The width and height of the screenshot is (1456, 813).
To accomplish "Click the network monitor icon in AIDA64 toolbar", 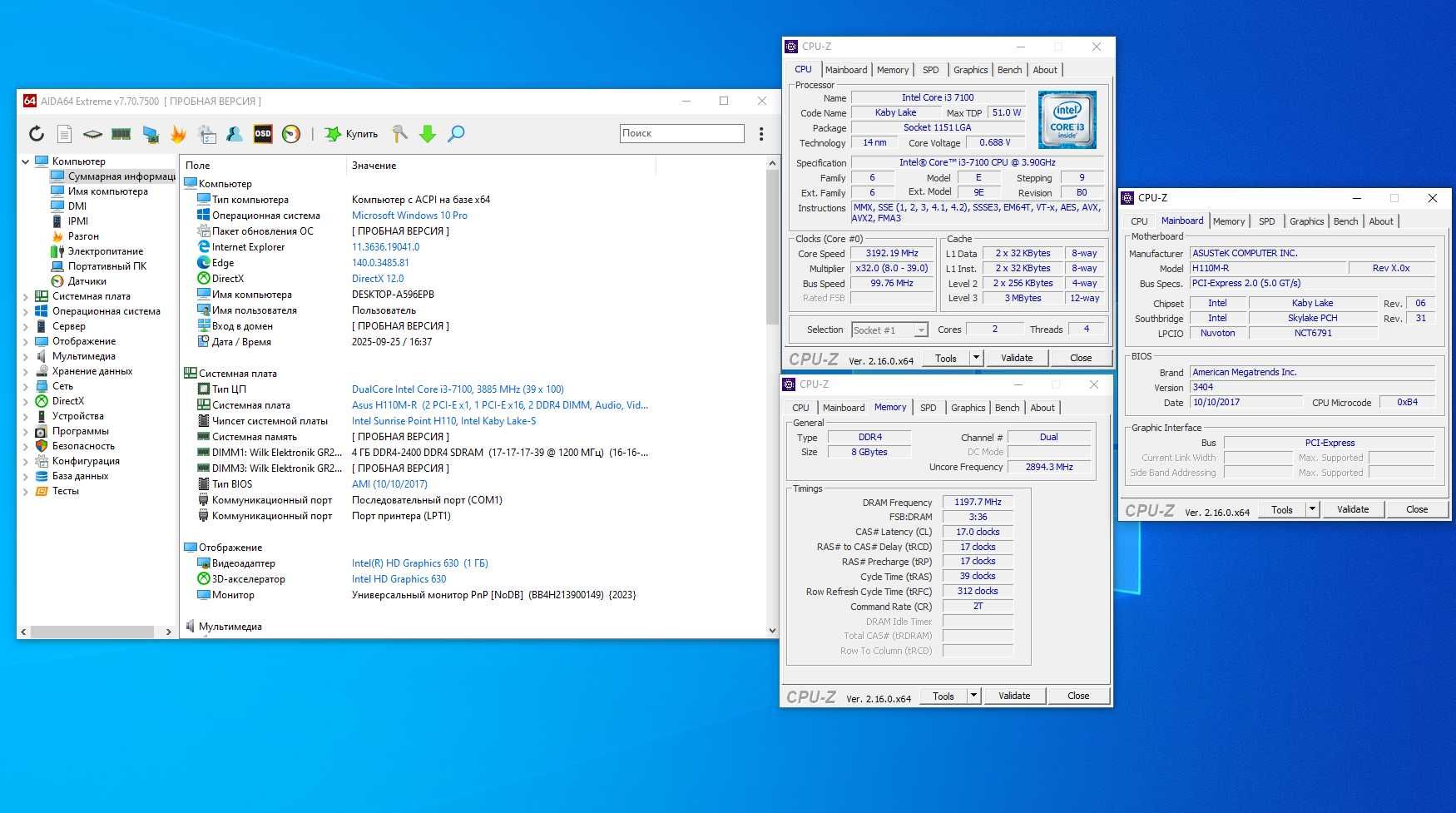I will (151, 134).
